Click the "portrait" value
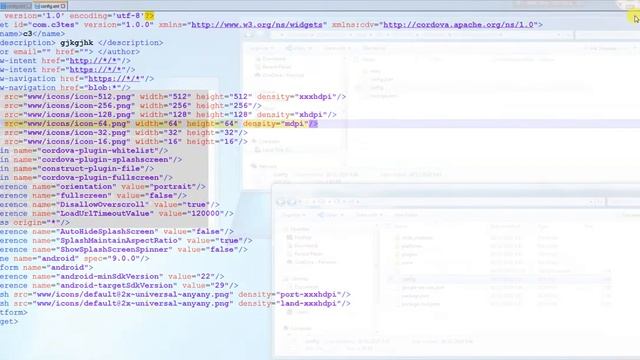 click(x=174, y=187)
